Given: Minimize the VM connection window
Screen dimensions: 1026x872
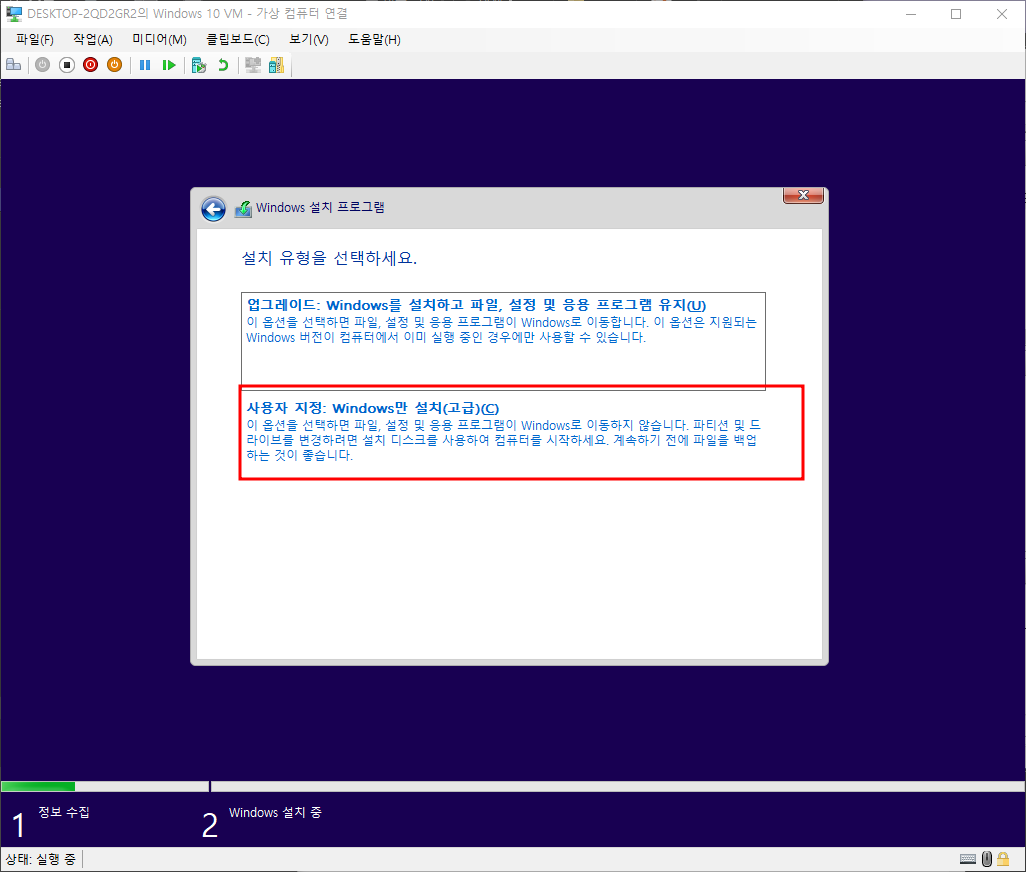Looking at the screenshot, I should (x=910, y=14).
